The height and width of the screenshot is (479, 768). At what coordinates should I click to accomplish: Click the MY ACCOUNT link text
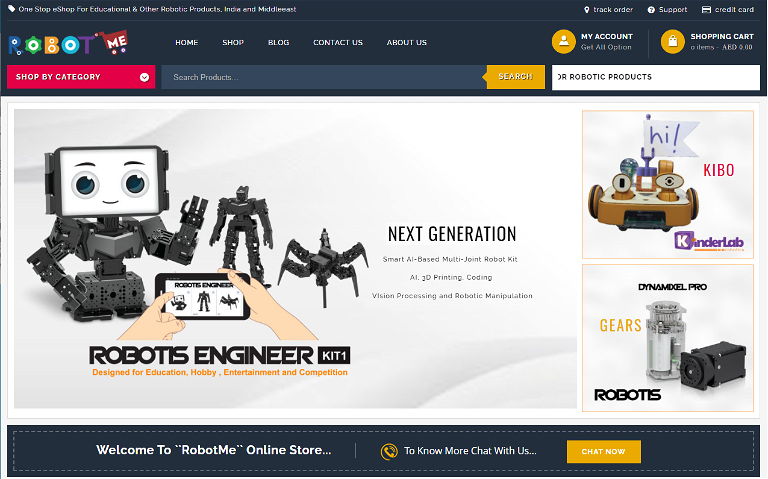(x=607, y=37)
